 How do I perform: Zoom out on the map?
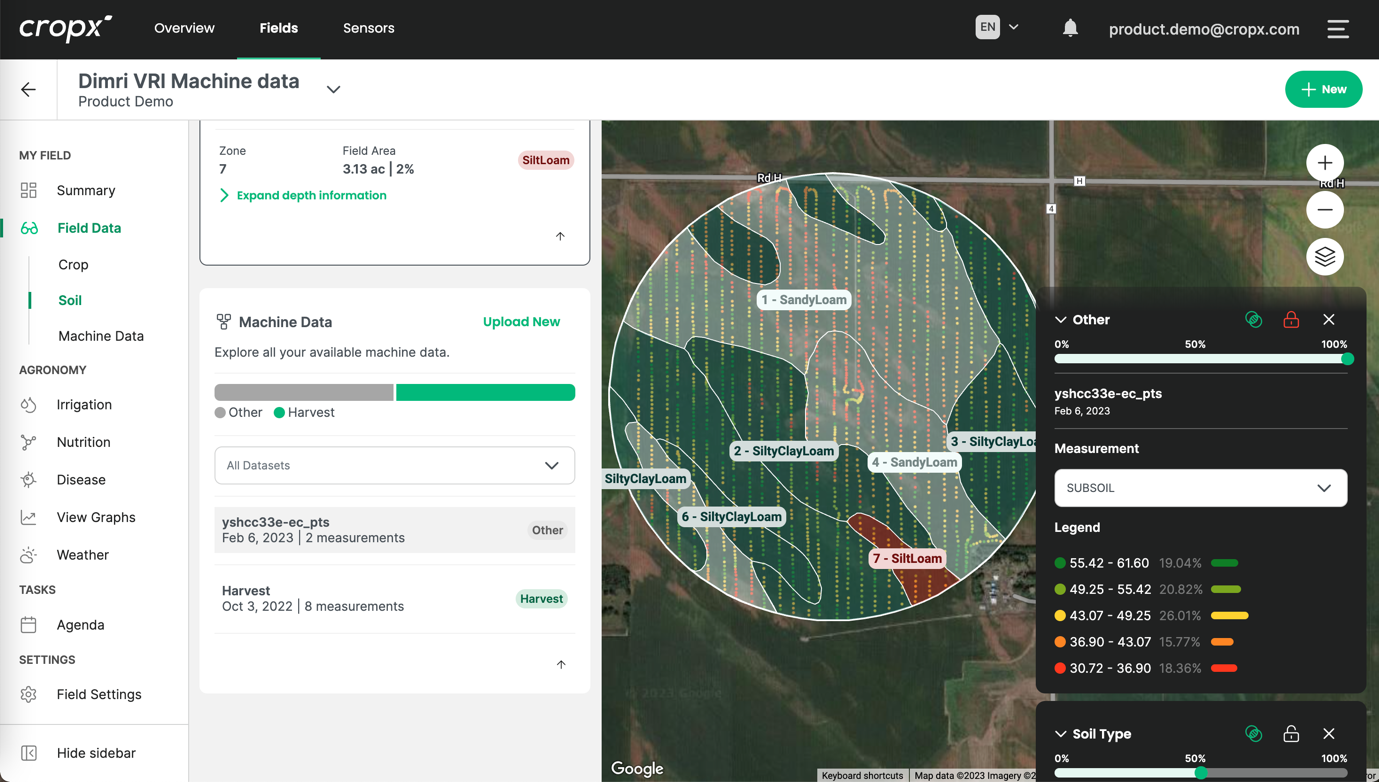tap(1325, 210)
